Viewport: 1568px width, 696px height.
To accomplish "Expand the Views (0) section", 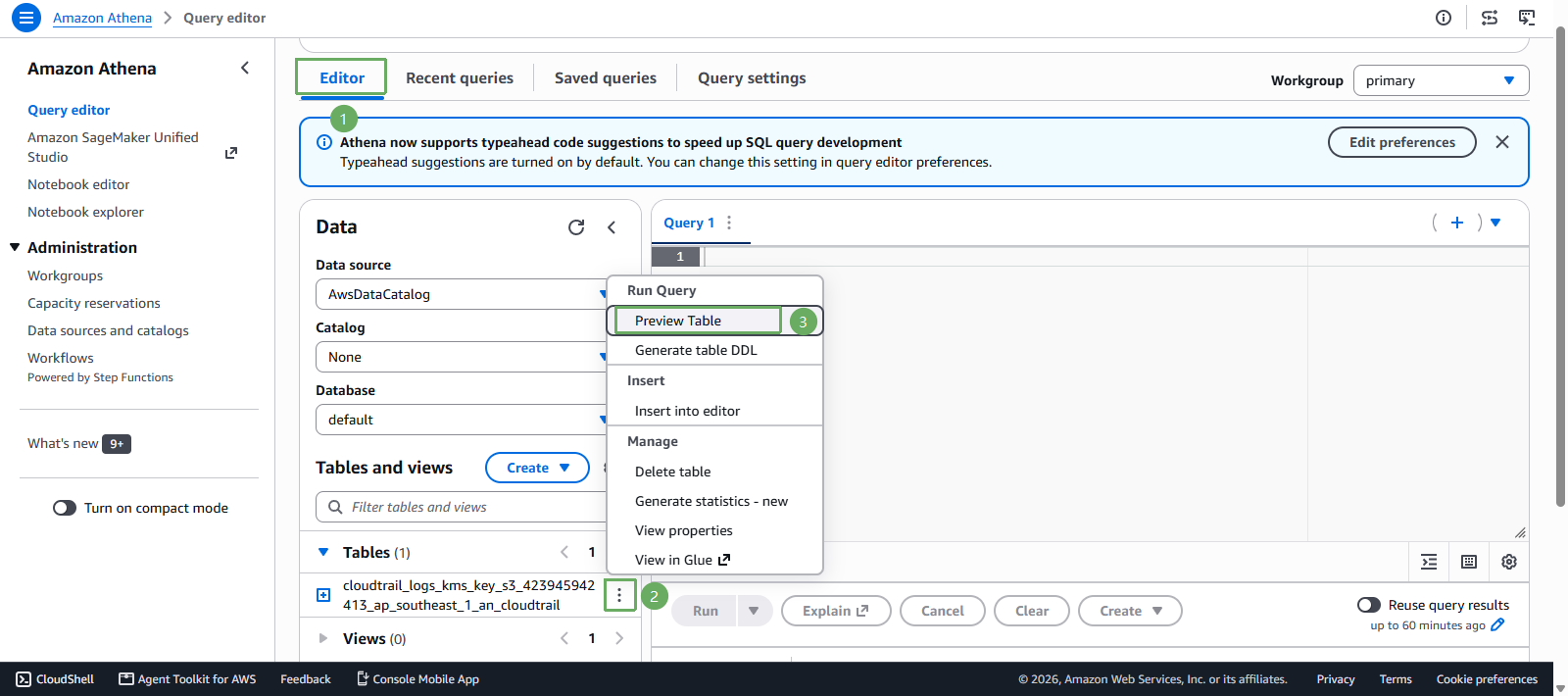I will (x=323, y=638).
